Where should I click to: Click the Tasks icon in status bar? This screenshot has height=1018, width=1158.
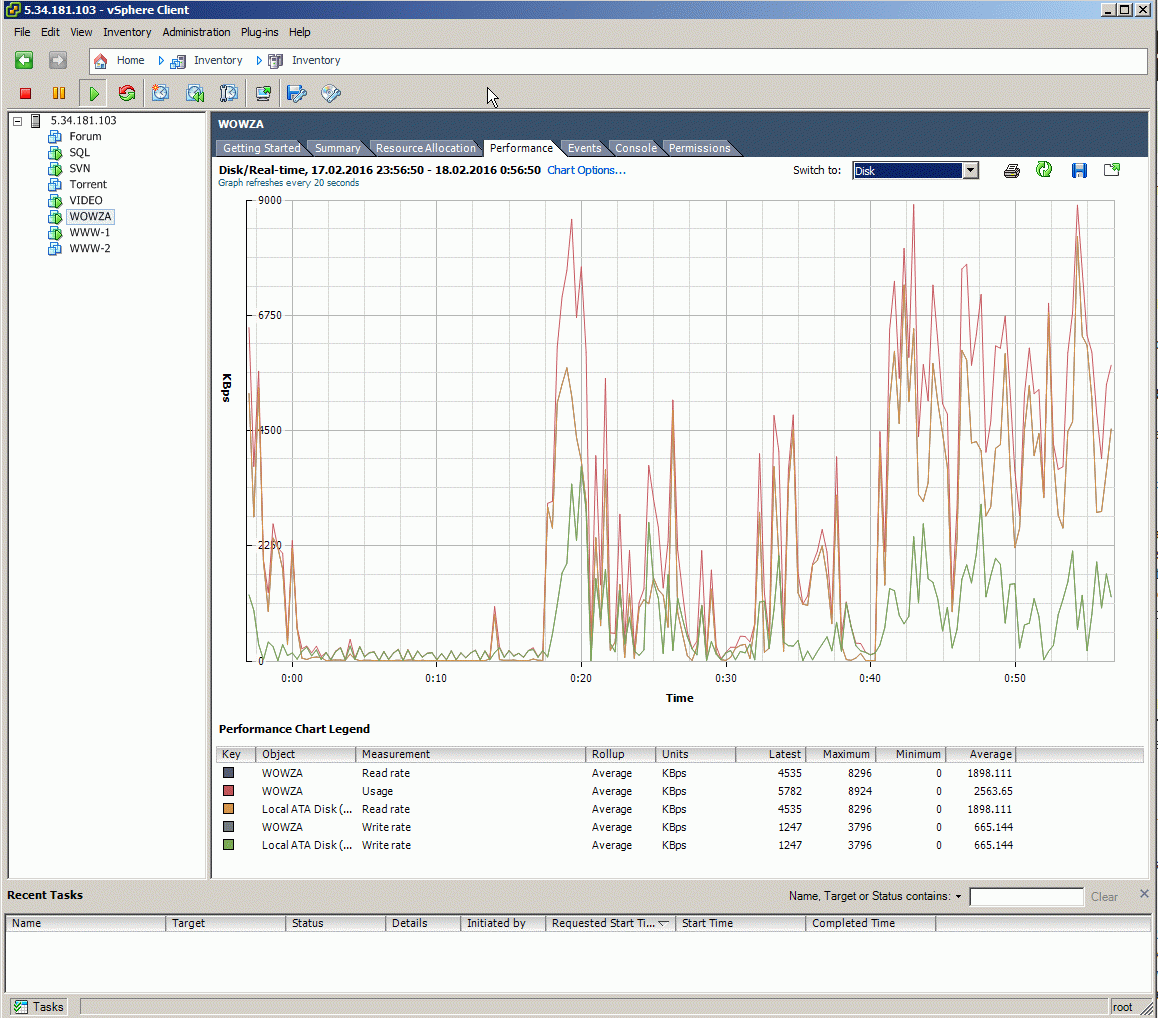click(x=21, y=1006)
